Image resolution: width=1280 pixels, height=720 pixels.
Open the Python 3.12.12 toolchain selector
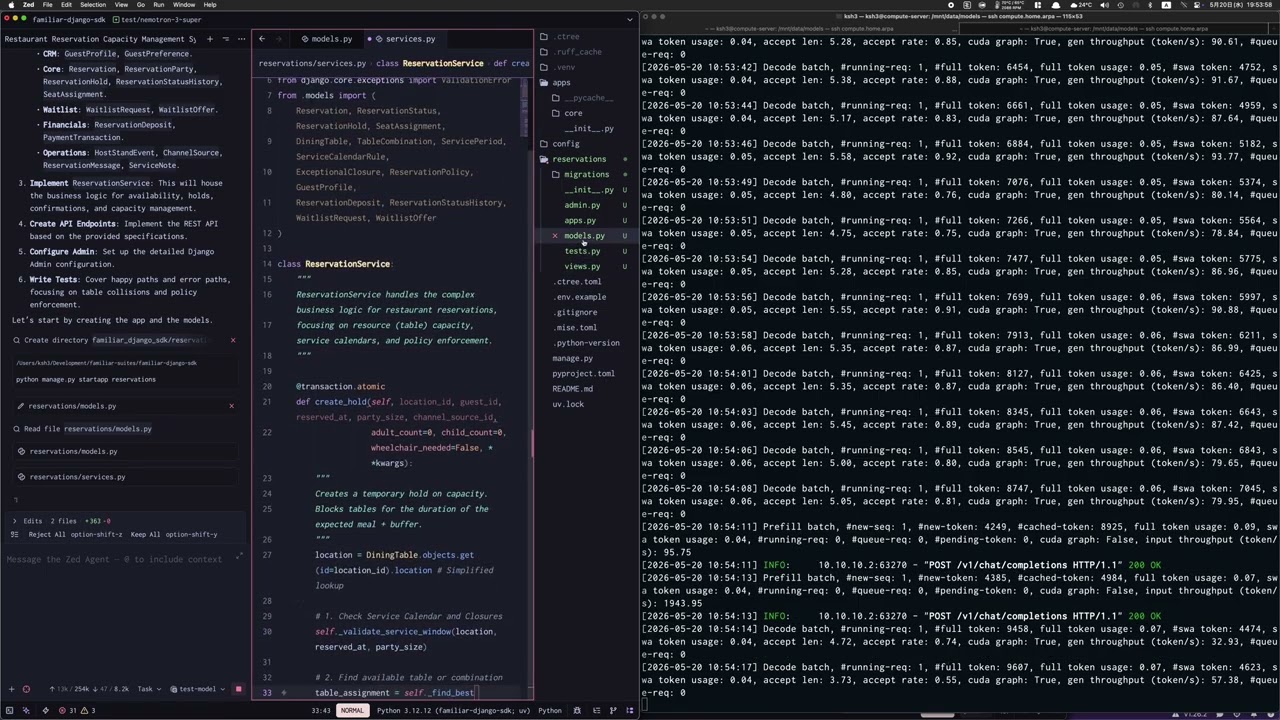(453, 711)
